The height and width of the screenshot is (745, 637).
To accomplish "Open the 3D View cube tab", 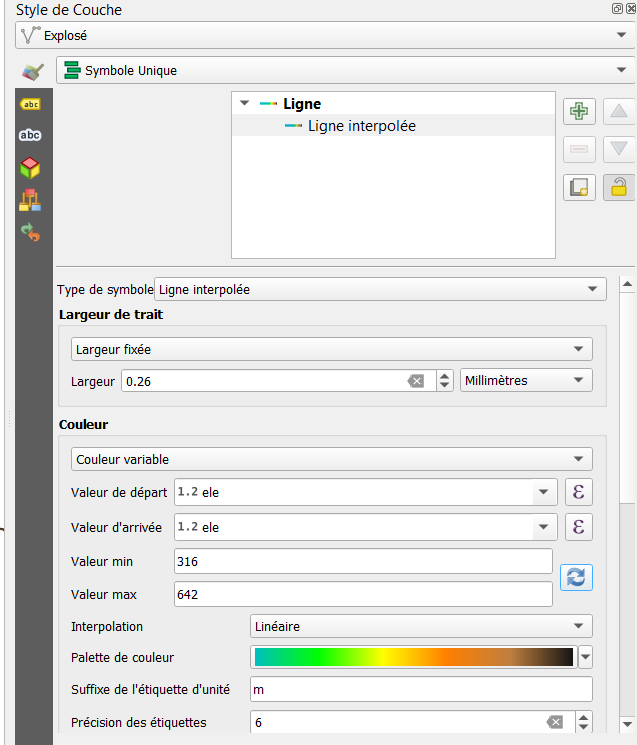I will 30,168.
